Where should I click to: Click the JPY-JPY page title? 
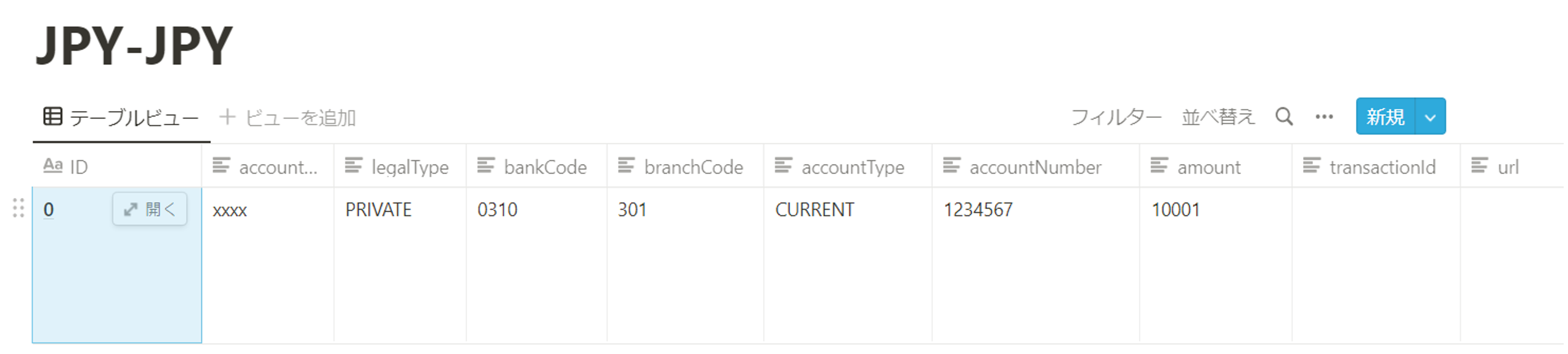(x=135, y=46)
